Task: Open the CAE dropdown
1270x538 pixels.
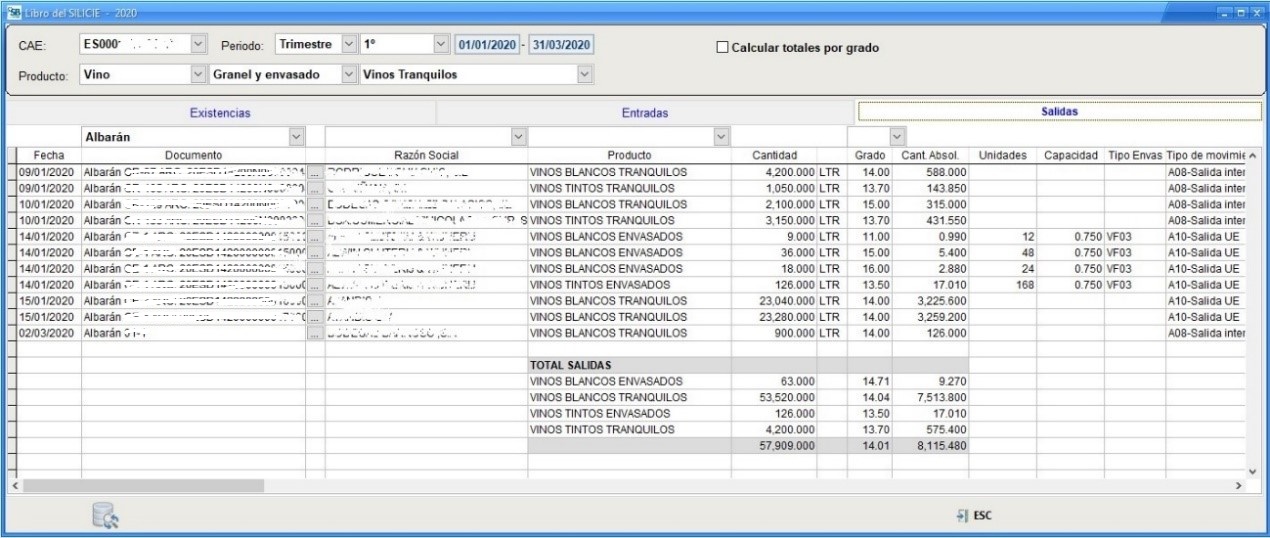Action: click(x=198, y=47)
